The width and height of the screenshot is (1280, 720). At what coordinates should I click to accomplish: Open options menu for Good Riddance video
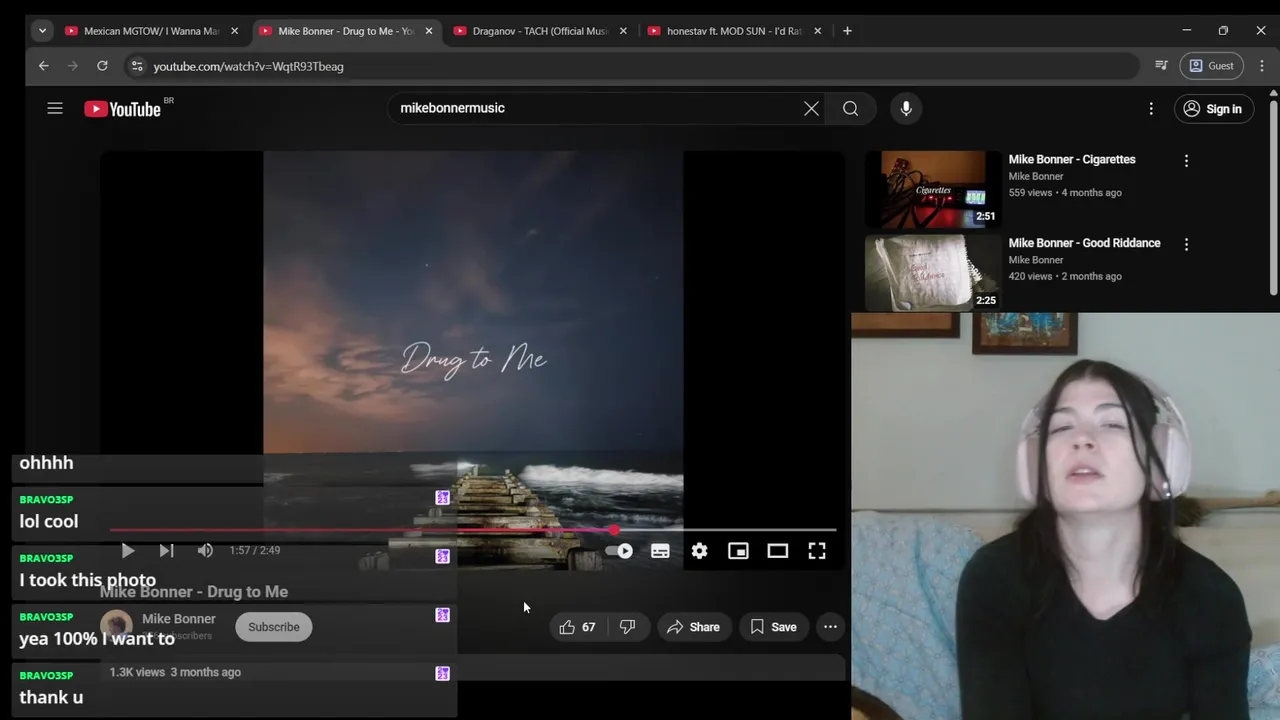1186,244
